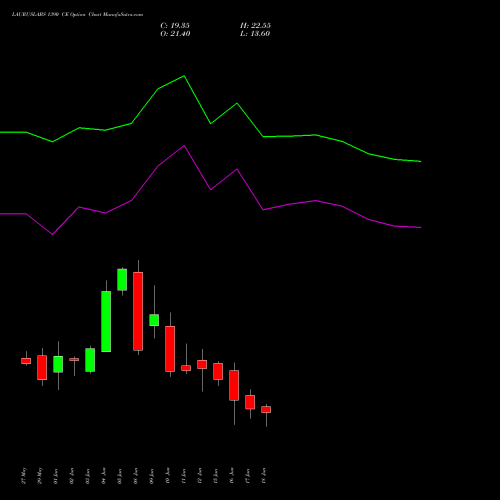The image size is (500, 500).
Task: Click the peak of the purple line
Action: pyautogui.click(x=184, y=146)
